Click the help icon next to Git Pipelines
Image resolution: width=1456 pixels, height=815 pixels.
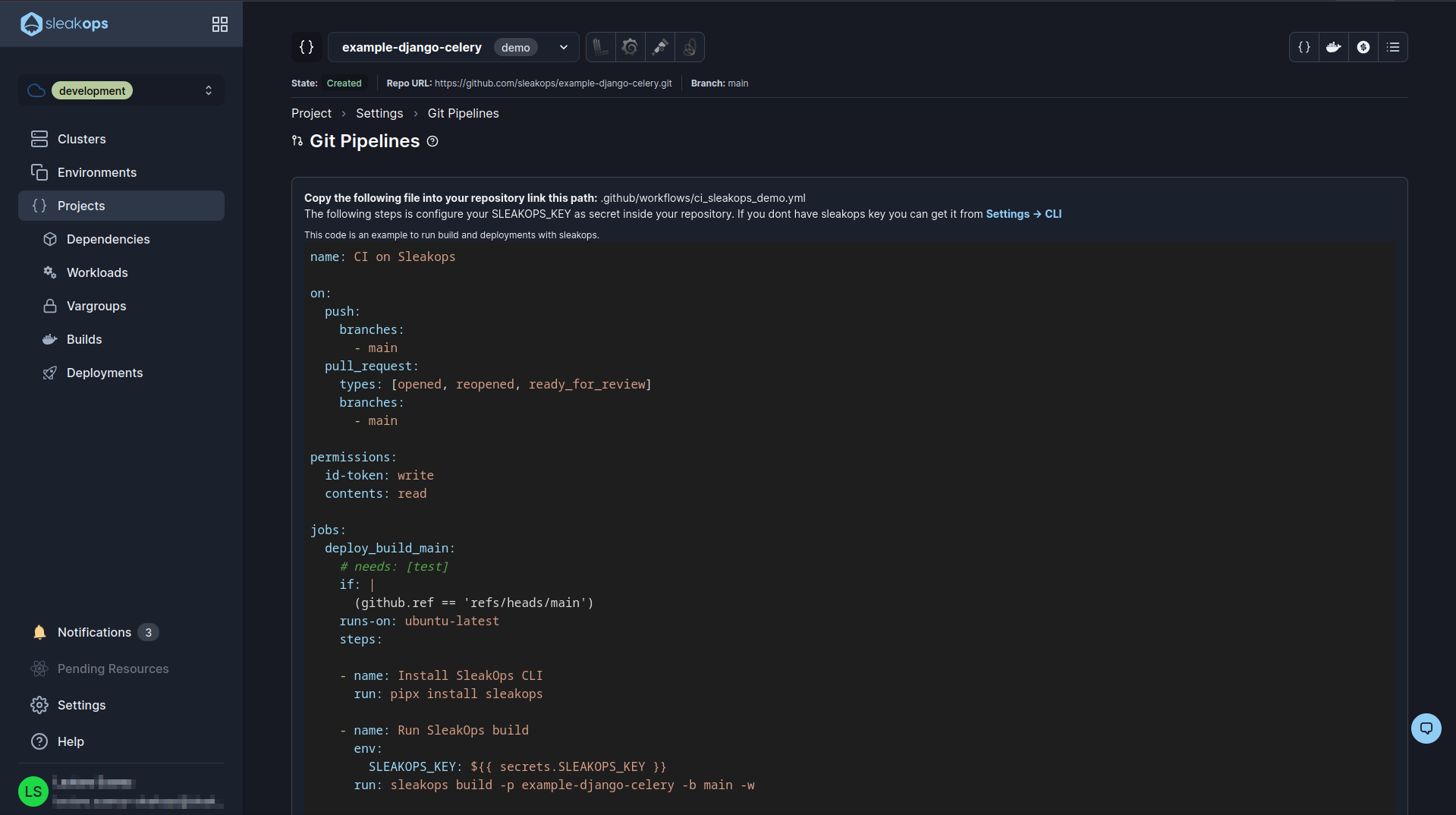tap(432, 141)
